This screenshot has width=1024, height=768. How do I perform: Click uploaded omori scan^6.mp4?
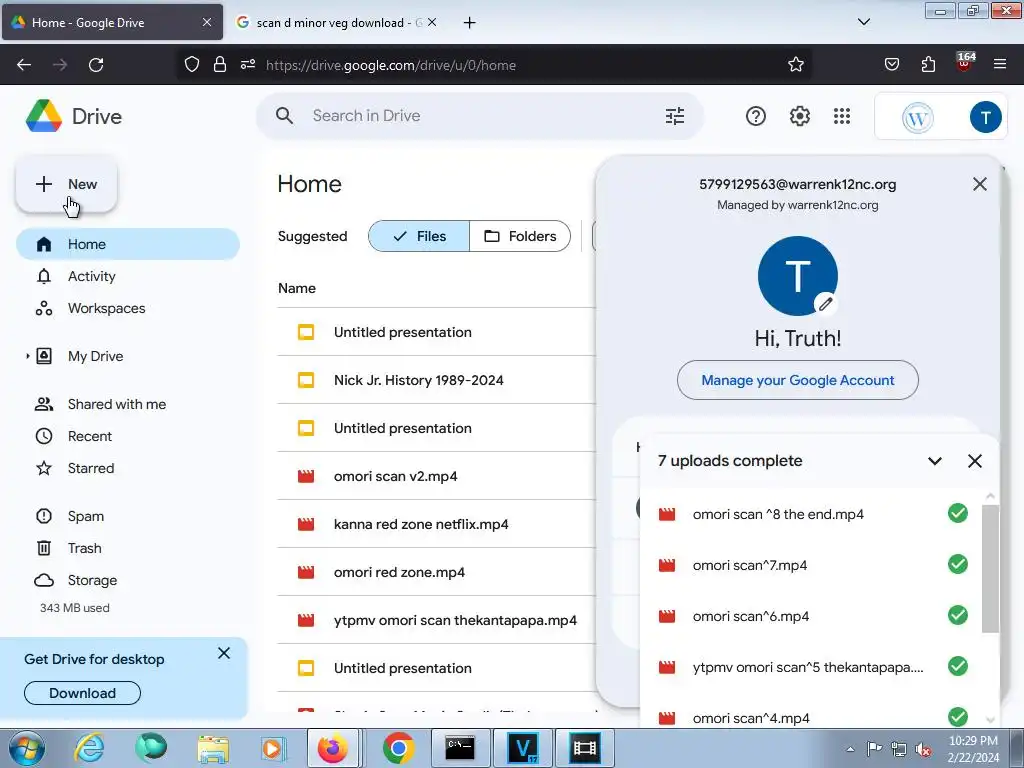pyautogui.click(x=812, y=616)
